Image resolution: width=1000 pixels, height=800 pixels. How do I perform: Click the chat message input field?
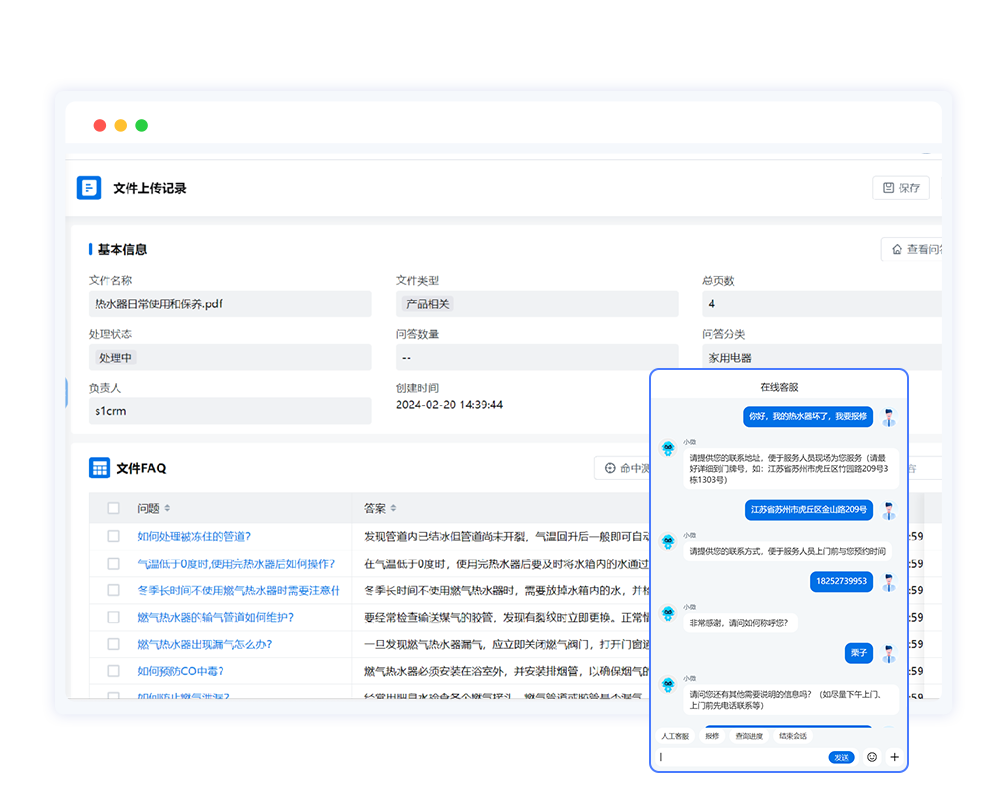pyautogui.click(x=740, y=757)
